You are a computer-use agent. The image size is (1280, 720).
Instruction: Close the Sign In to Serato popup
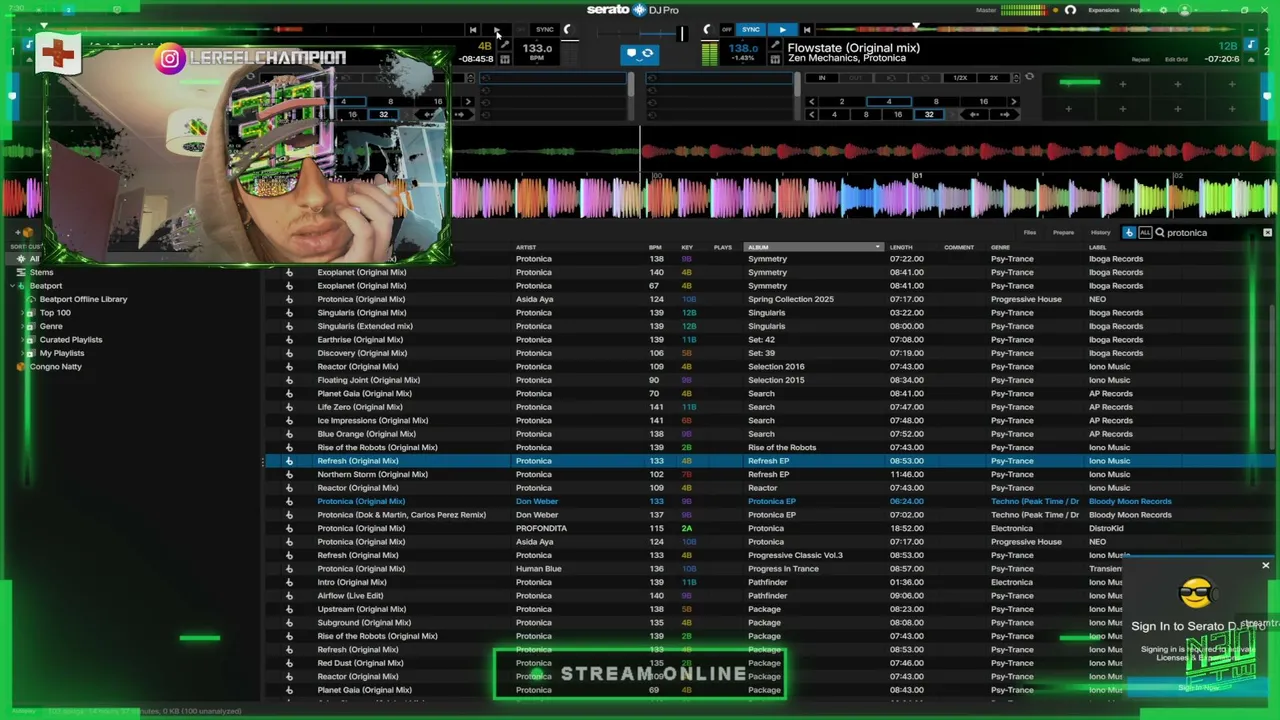[x=1265, y=566]
